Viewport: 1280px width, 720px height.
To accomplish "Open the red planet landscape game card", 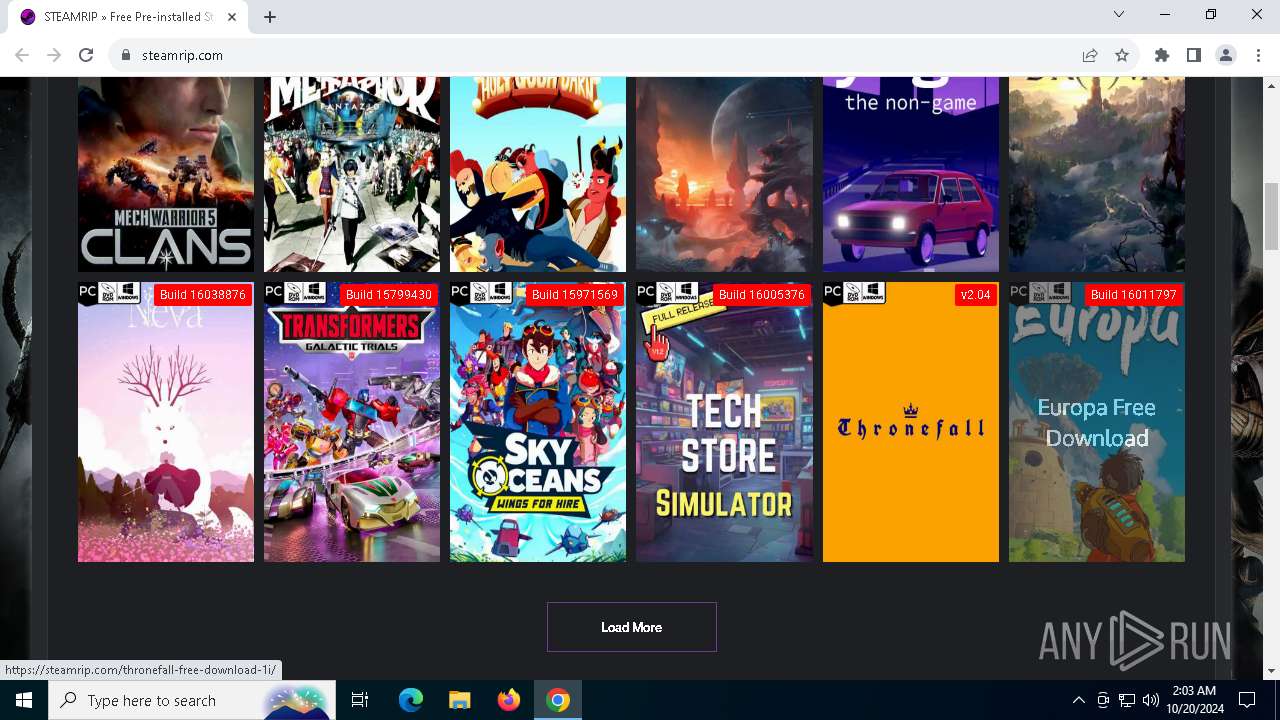I will 724,174.
